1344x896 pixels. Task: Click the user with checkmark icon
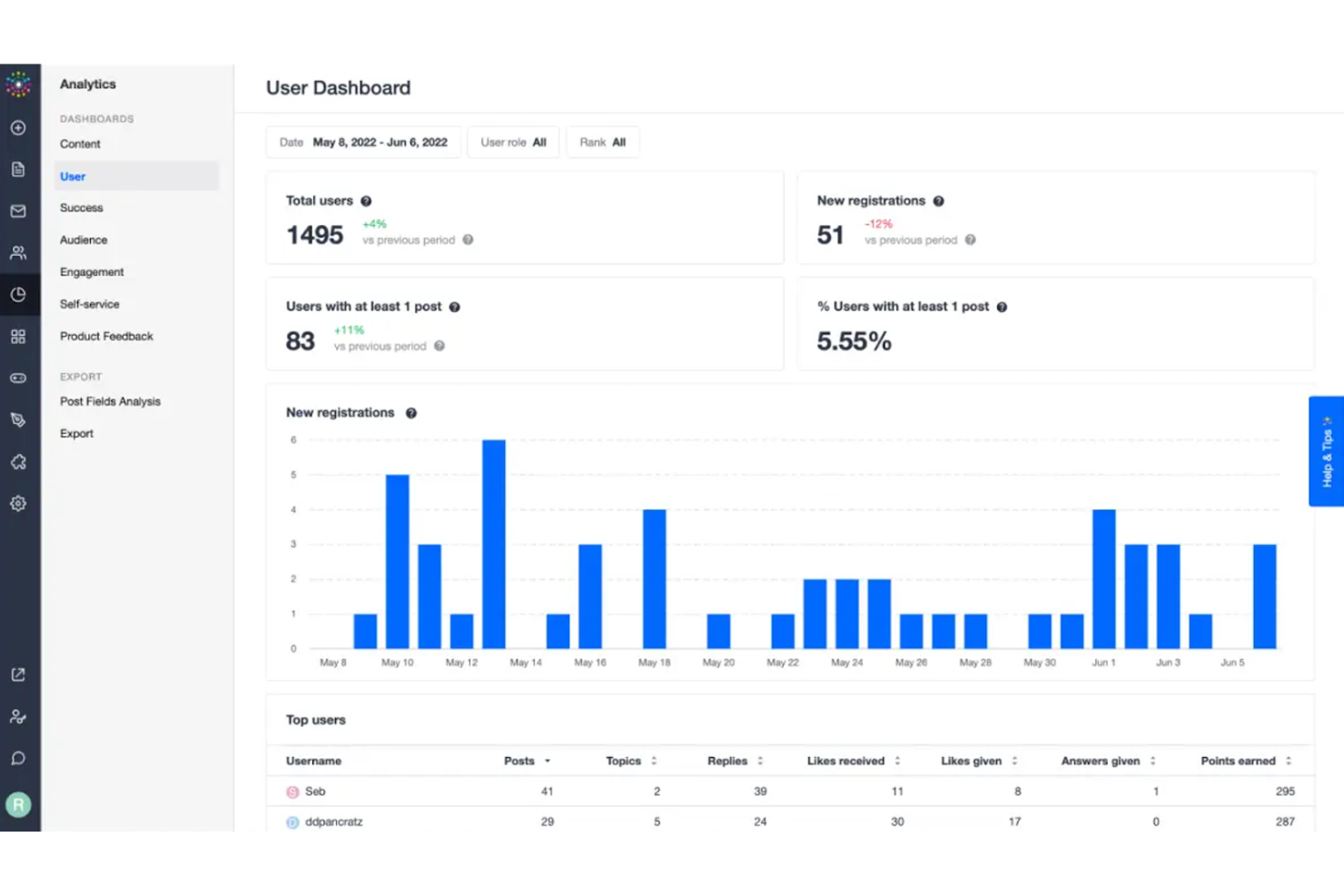point(18,717)
